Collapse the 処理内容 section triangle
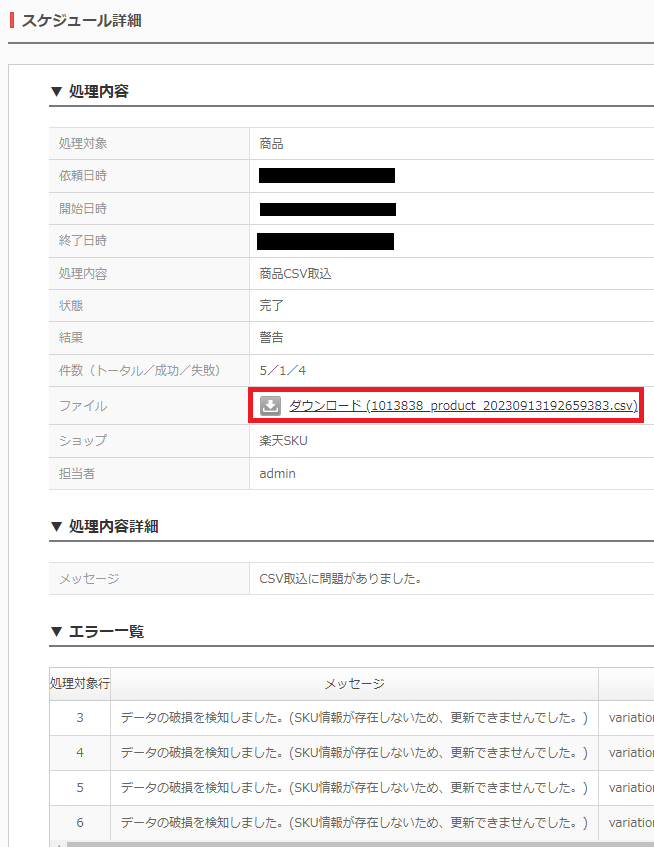This screenshot has width=654, height=847. click(x=56, y=91)
